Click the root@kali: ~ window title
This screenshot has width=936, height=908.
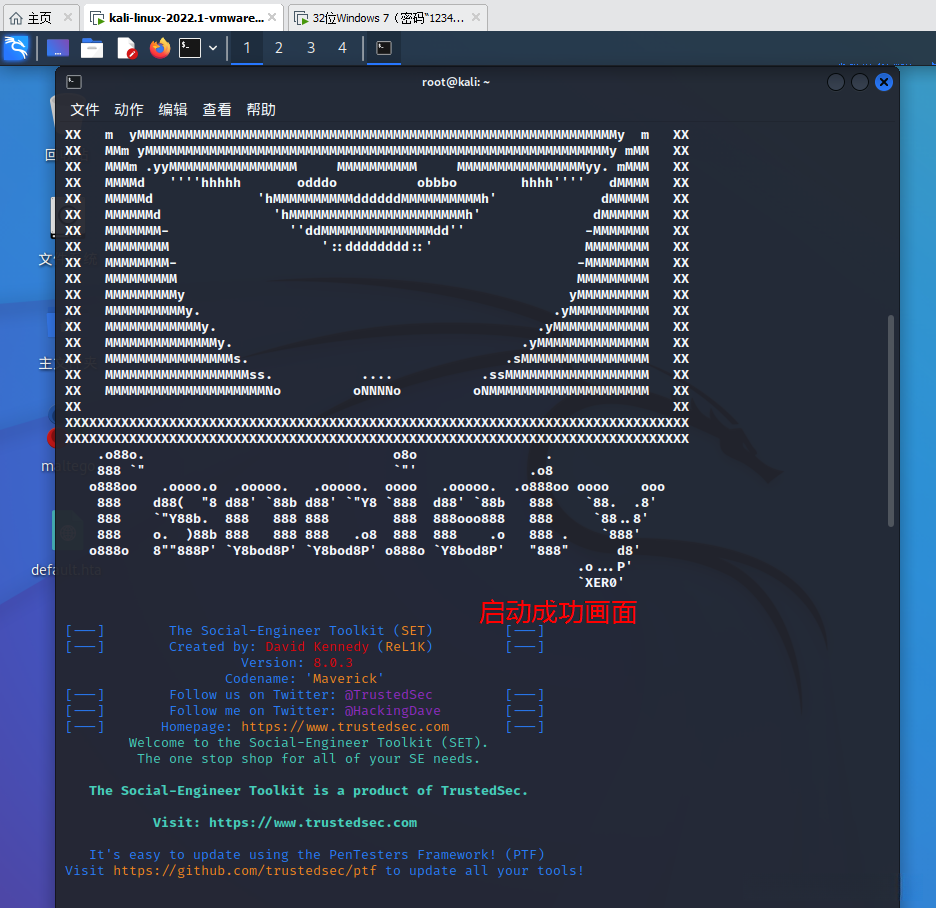pyautogui.click(x=455, y=82)
